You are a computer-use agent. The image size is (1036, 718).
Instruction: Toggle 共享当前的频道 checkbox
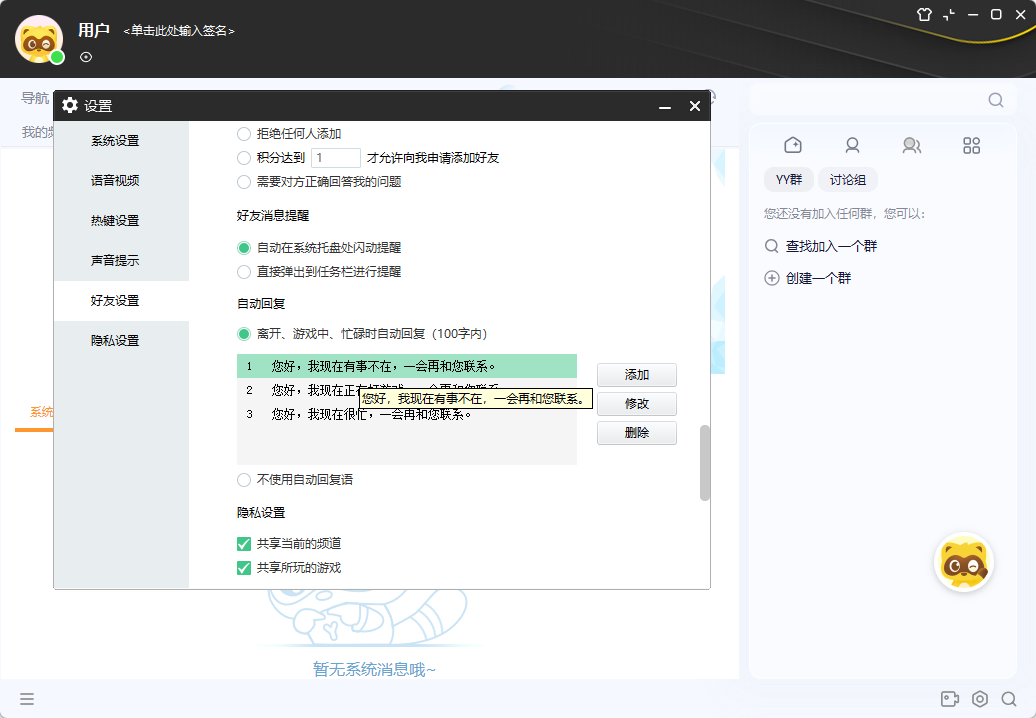244,544
